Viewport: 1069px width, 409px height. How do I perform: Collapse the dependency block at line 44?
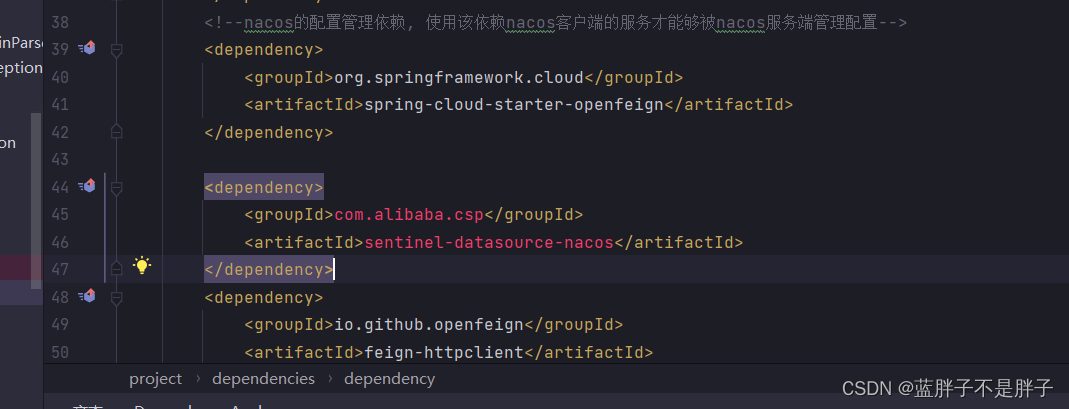[x=117, y=187]
